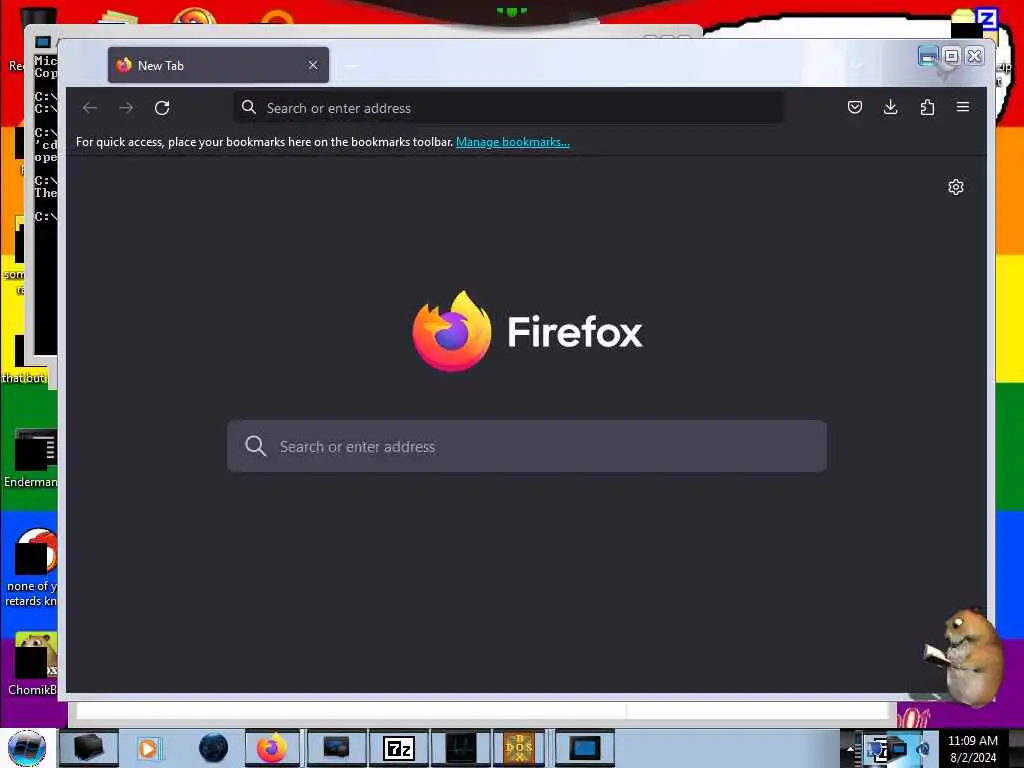Show hidden tray icons arrow
Viewport: 1024px width, 768px height.
850,749
